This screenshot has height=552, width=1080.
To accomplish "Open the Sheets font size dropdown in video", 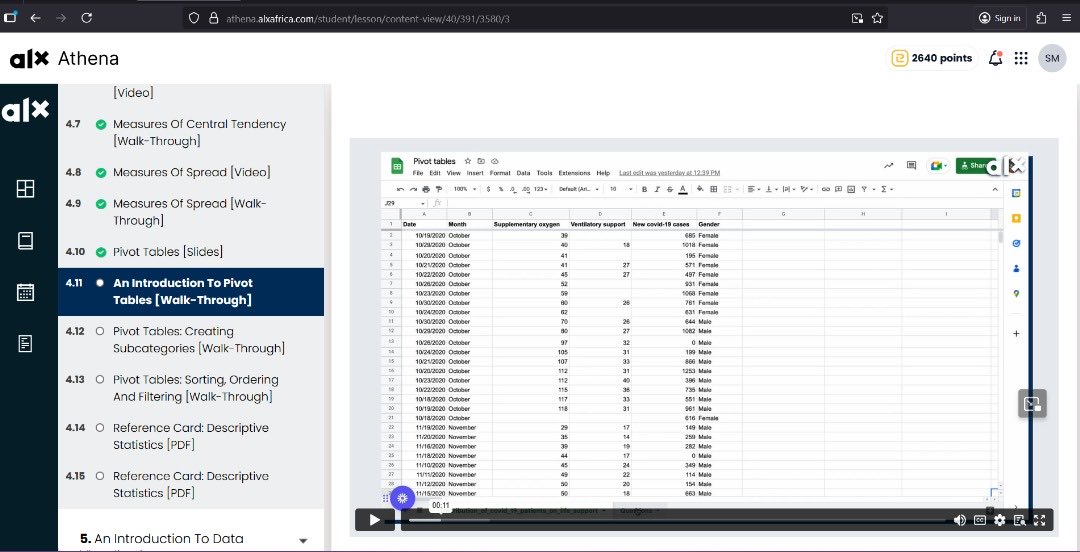I will [x=621, y=189].
